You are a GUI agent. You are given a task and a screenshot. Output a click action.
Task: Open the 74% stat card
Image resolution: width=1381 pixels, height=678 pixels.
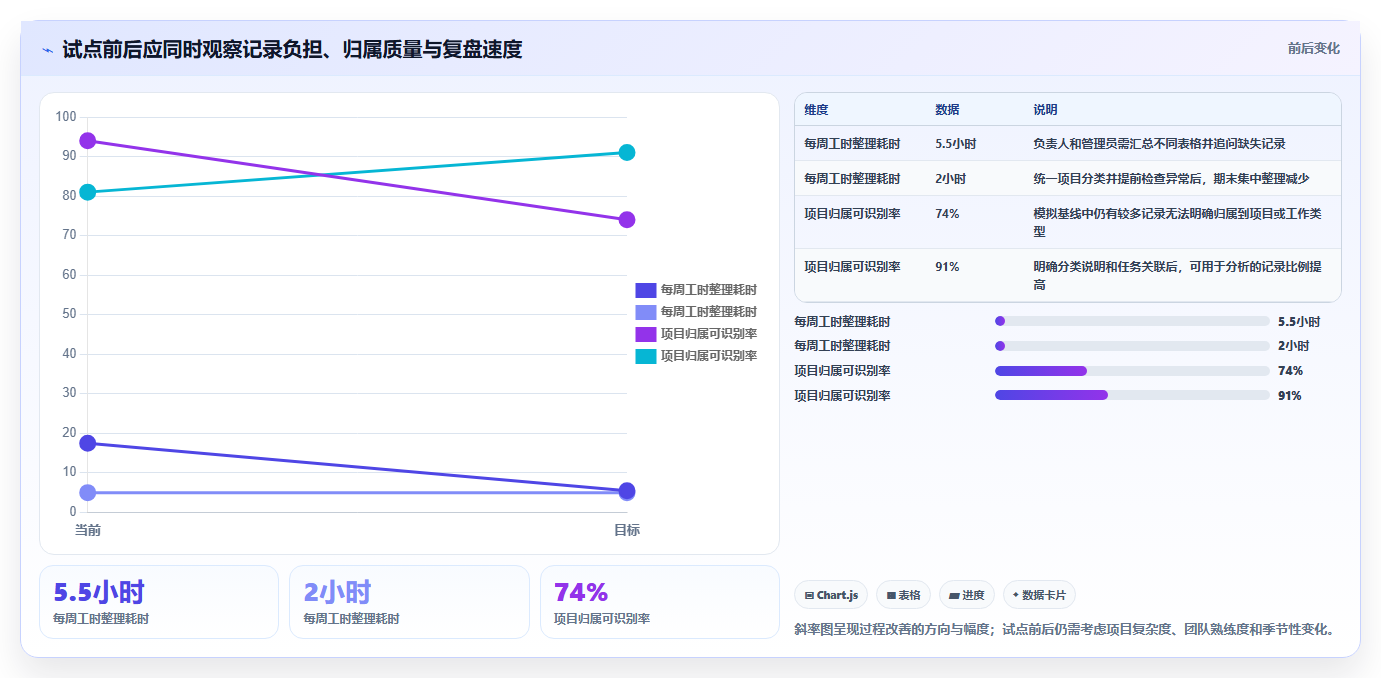point(660,602)
